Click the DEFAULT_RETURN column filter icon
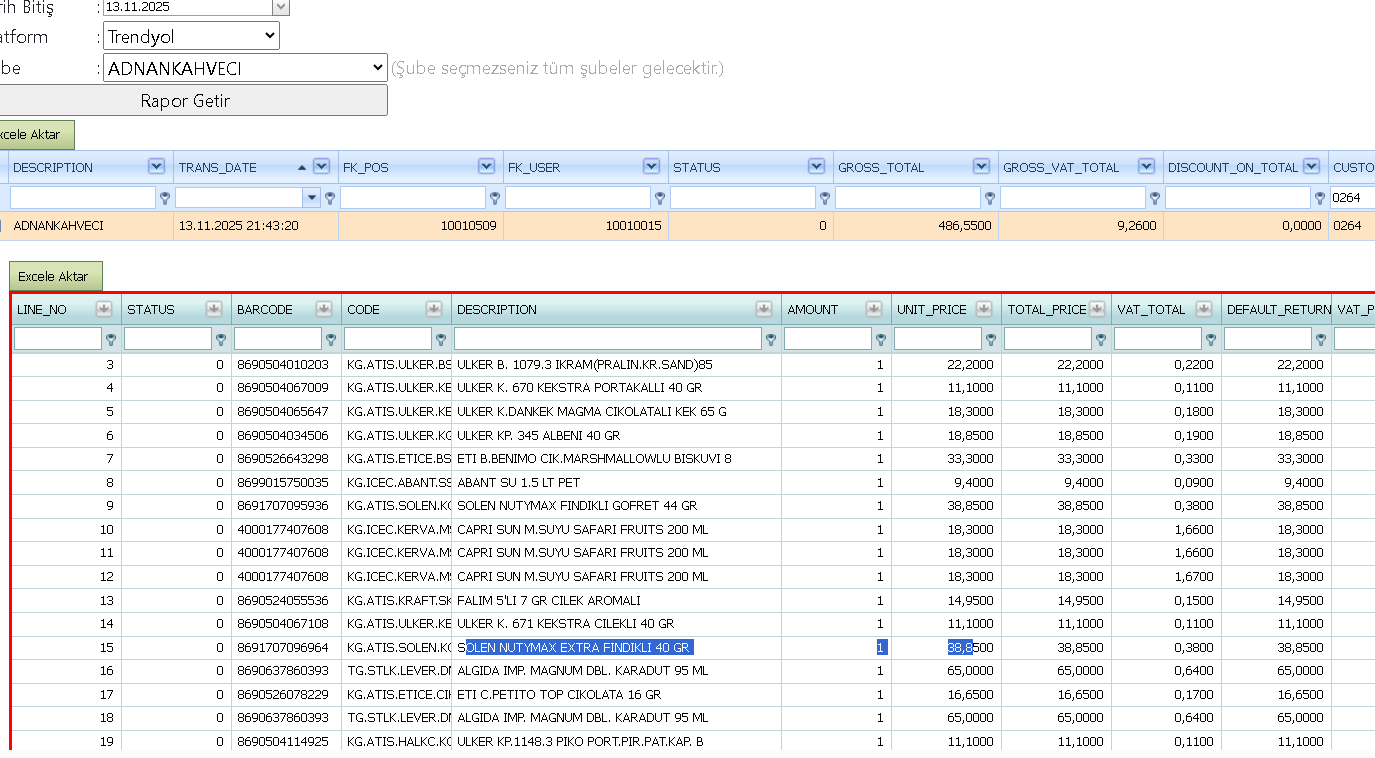 tap(1321, 340)
